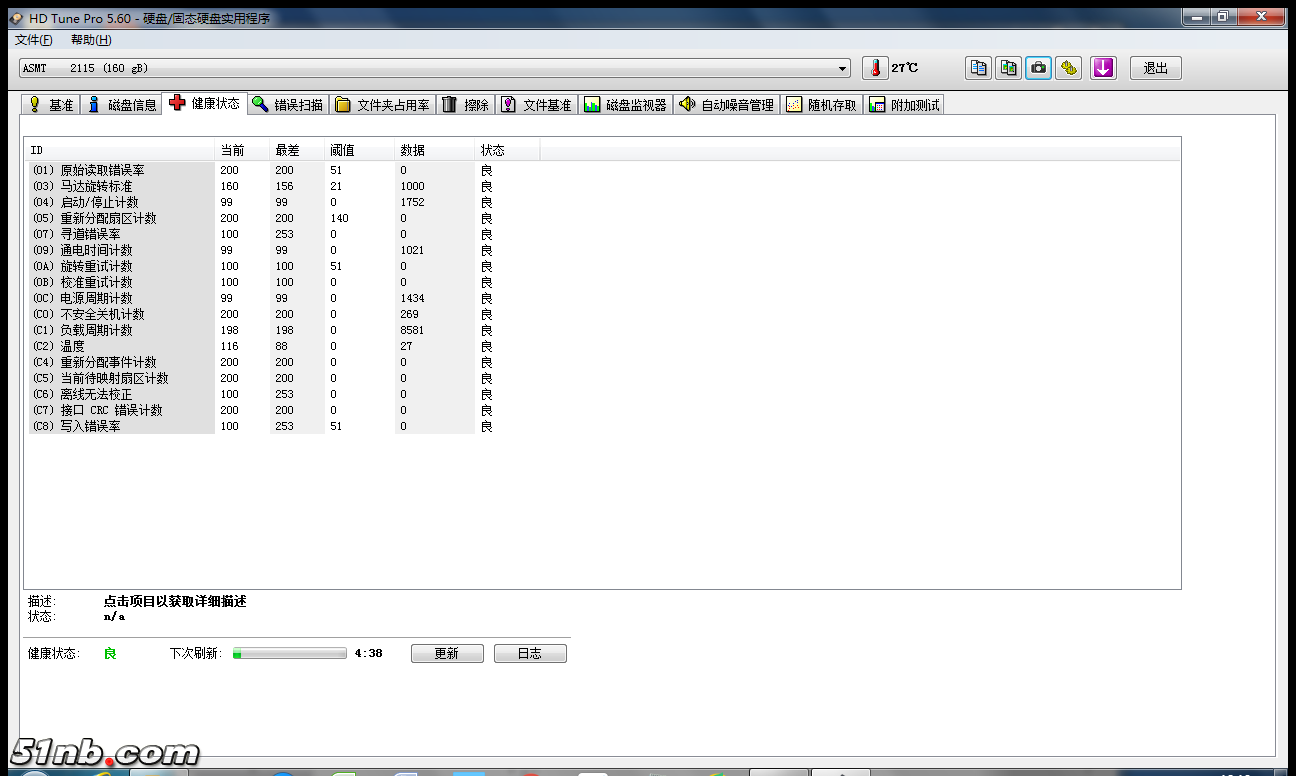Expand the ASMT 2115 drive selector dropdown
This screenshot has width=1296, height=776.
pyautogui.click(x=843, y=68)
